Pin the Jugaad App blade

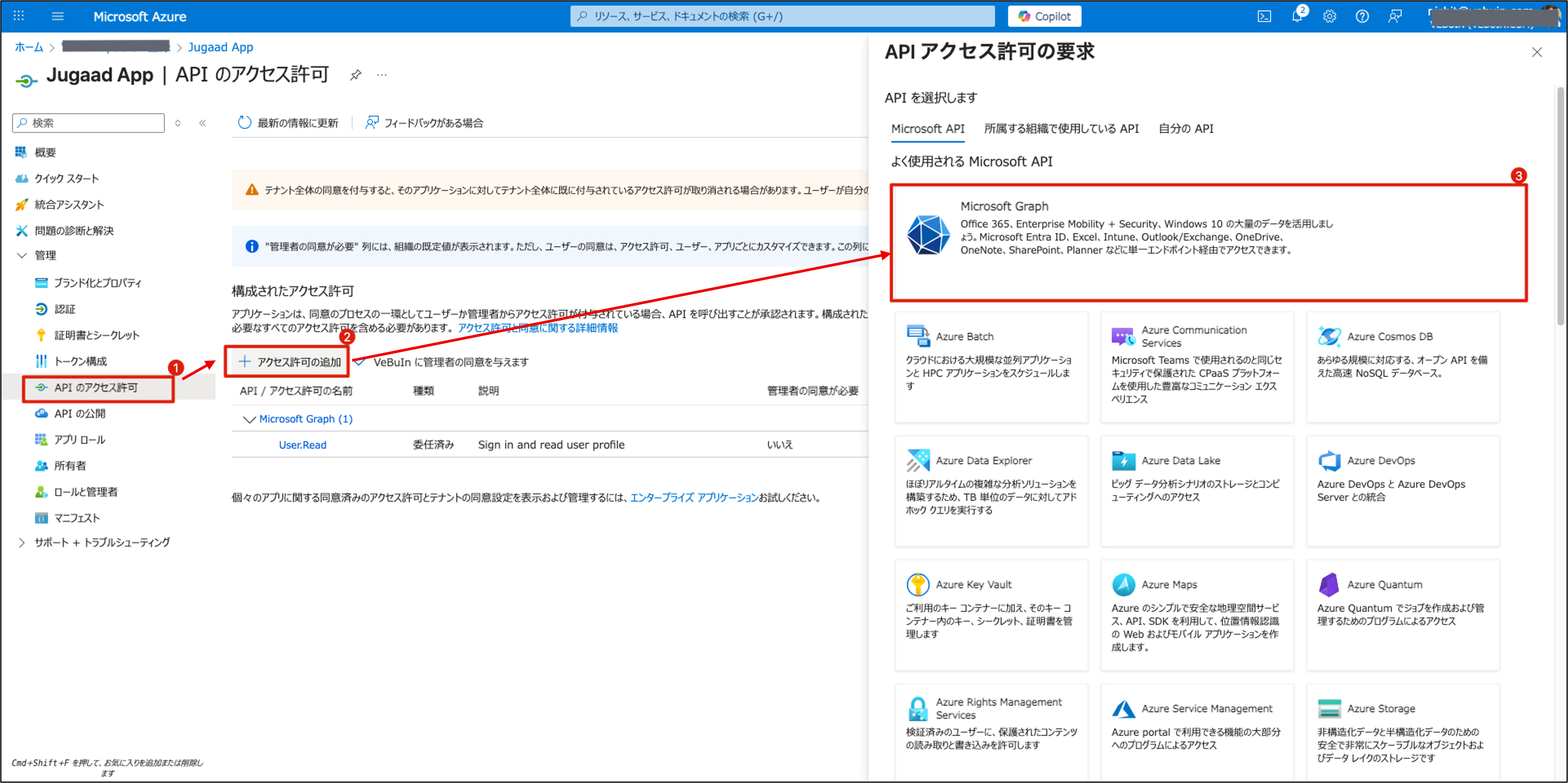355,75
